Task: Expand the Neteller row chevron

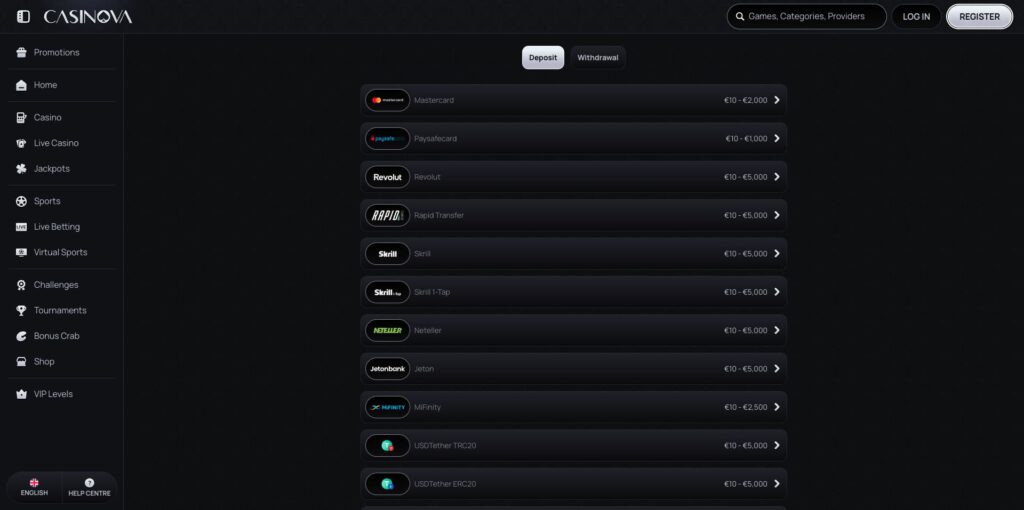Action: (776, 330)
